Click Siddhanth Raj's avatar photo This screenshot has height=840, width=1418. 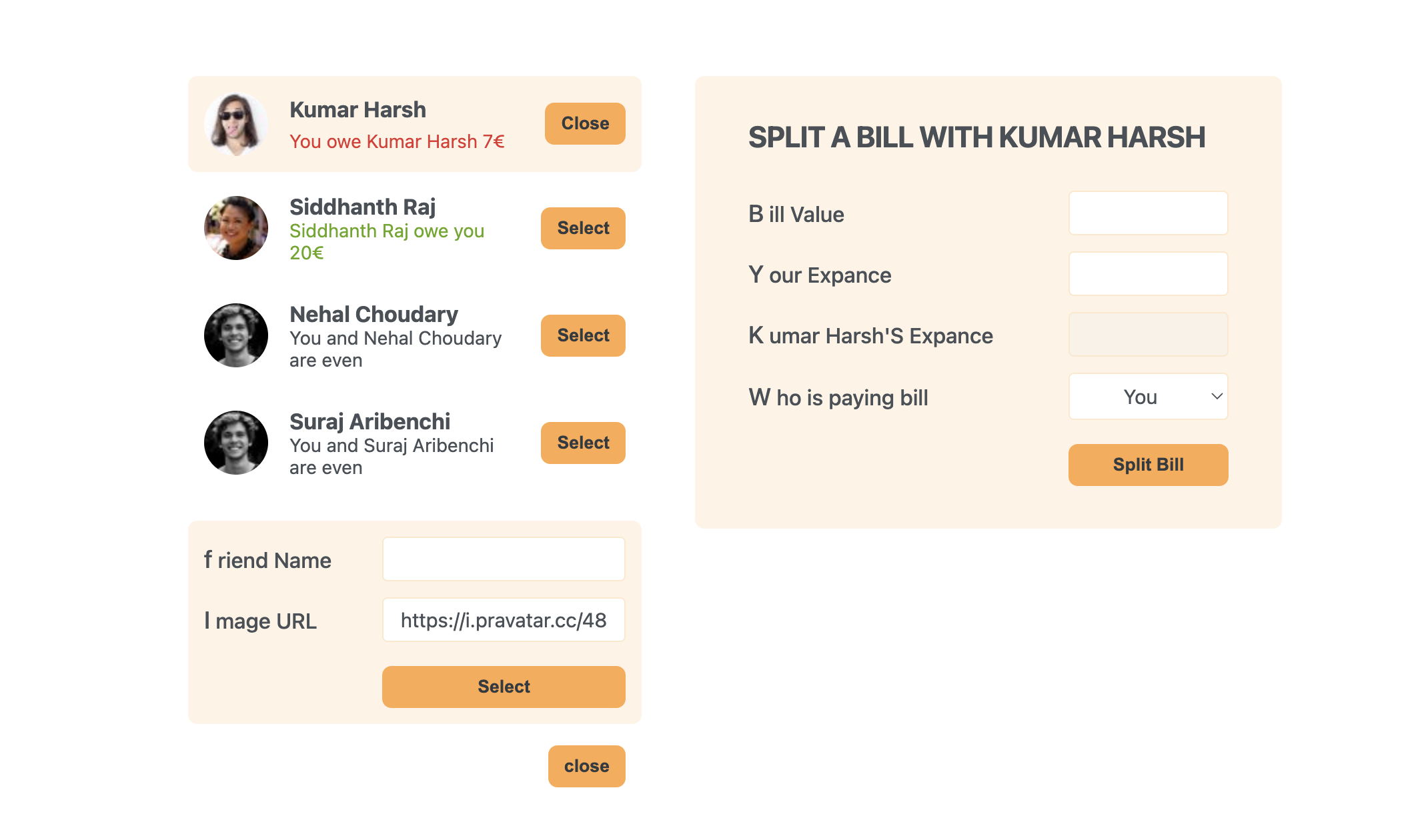(236, 228)
